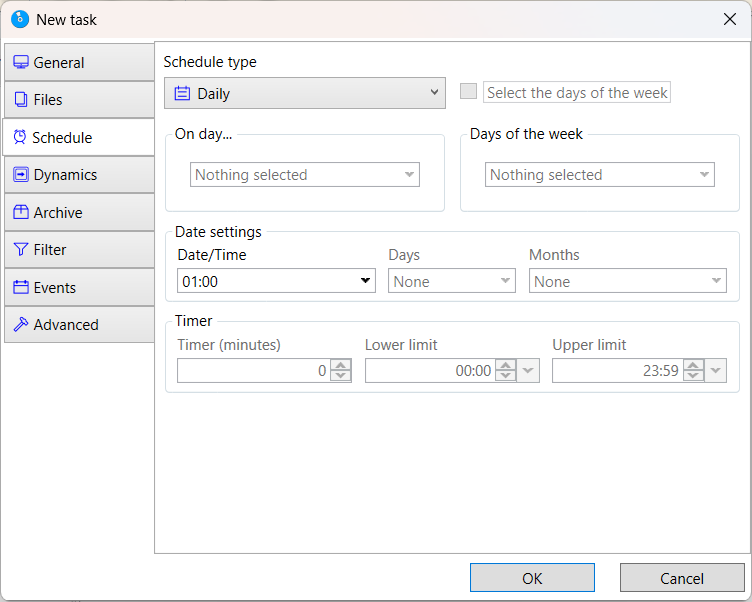Click the Schedule alarm clock icon

[19, 137]
